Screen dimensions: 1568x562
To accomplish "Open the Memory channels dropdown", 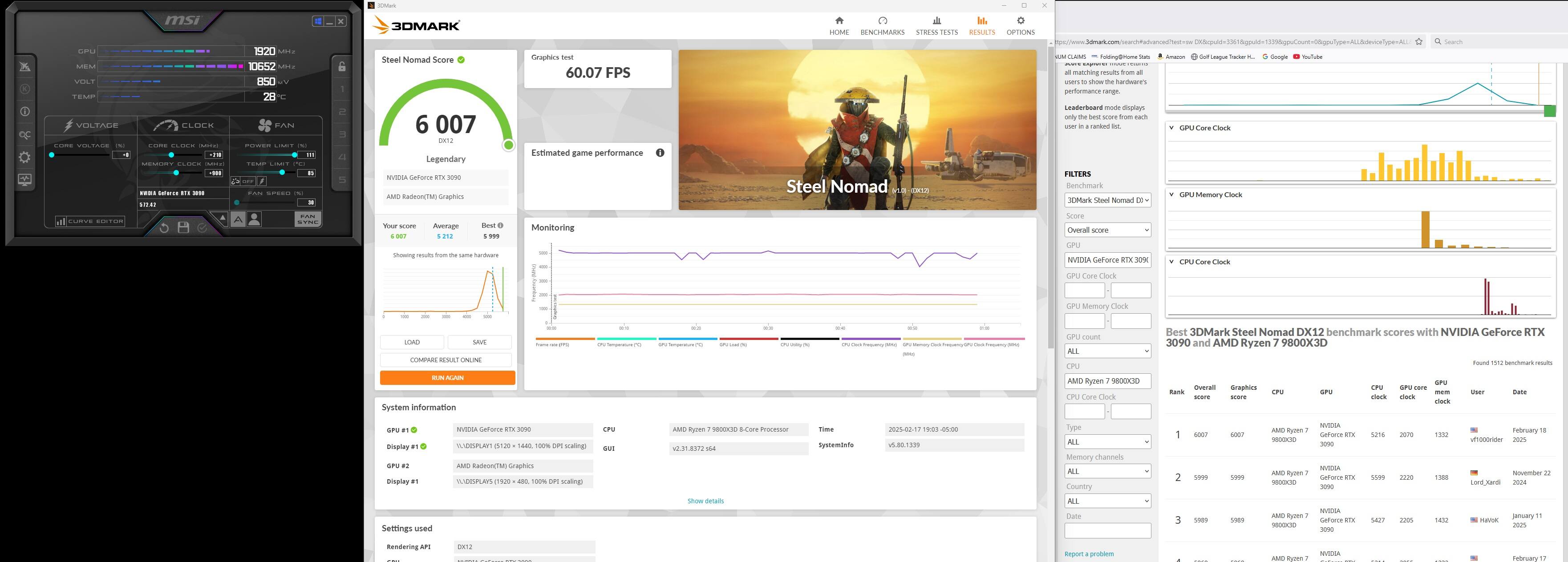I will click(x=1107, y=471).
